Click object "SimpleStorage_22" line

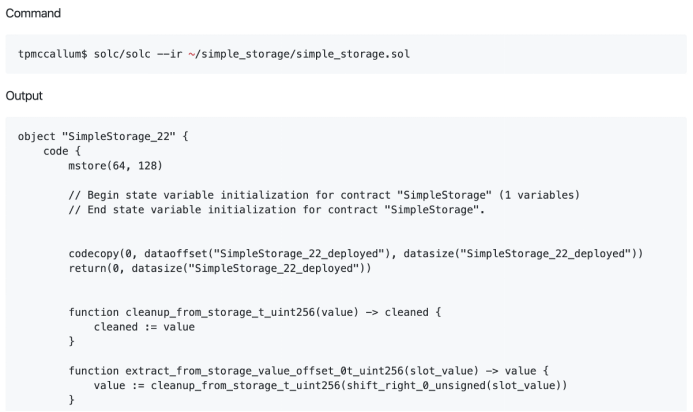[x=103, y=137]
